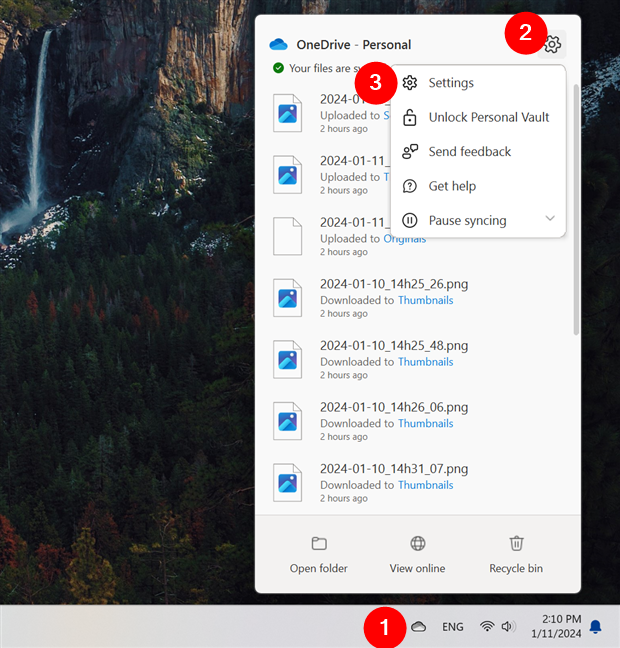Click the Get help question mark icon
The height and width of the screenshot is (648, 620).
tap(410, 186)
